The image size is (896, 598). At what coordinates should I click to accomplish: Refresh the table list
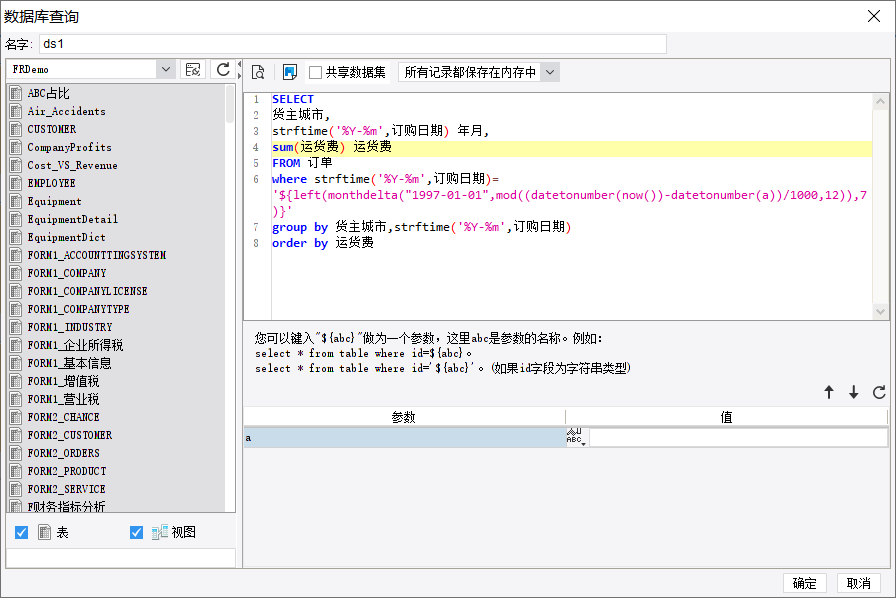pos(223,70)
